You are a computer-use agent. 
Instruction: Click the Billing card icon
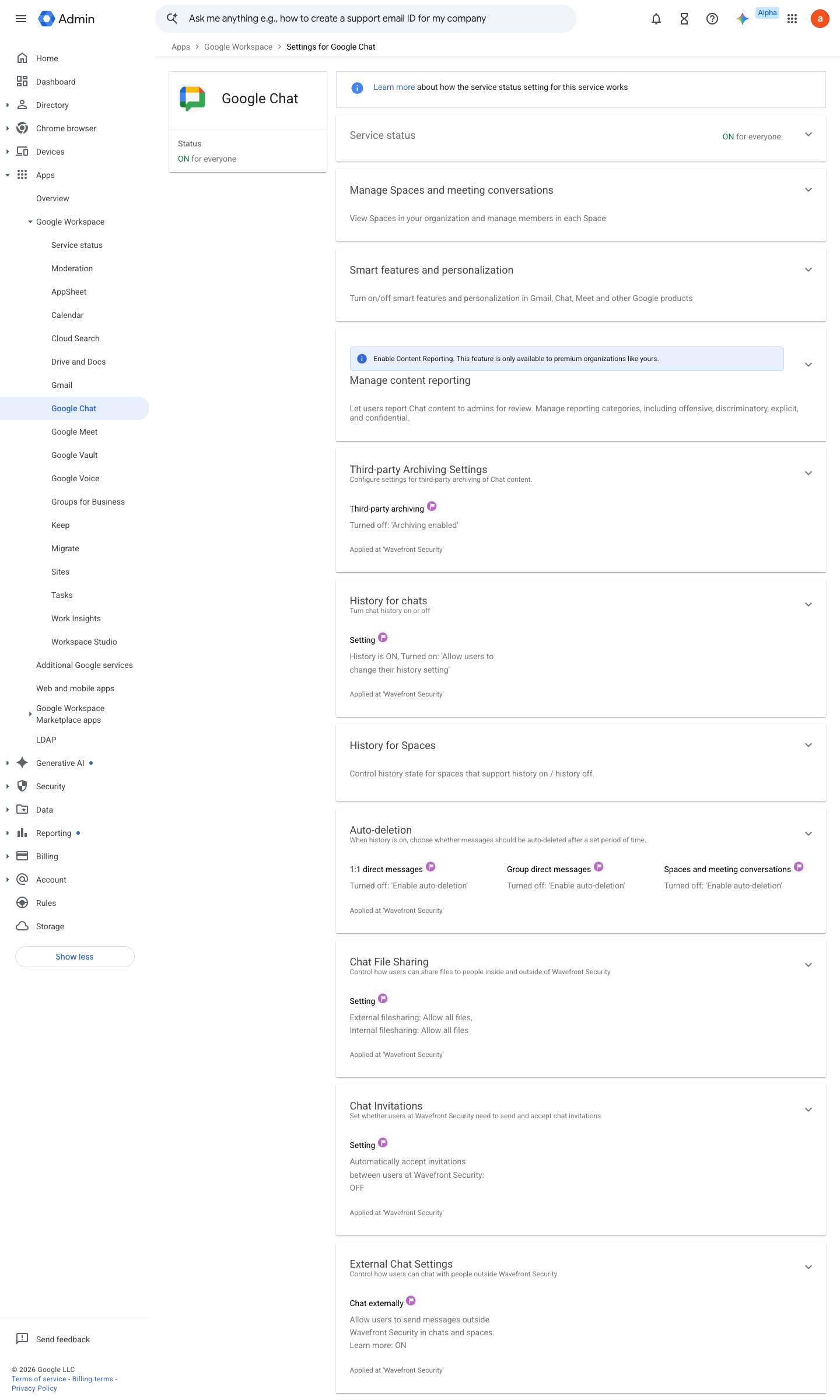(x=22, y=856)
